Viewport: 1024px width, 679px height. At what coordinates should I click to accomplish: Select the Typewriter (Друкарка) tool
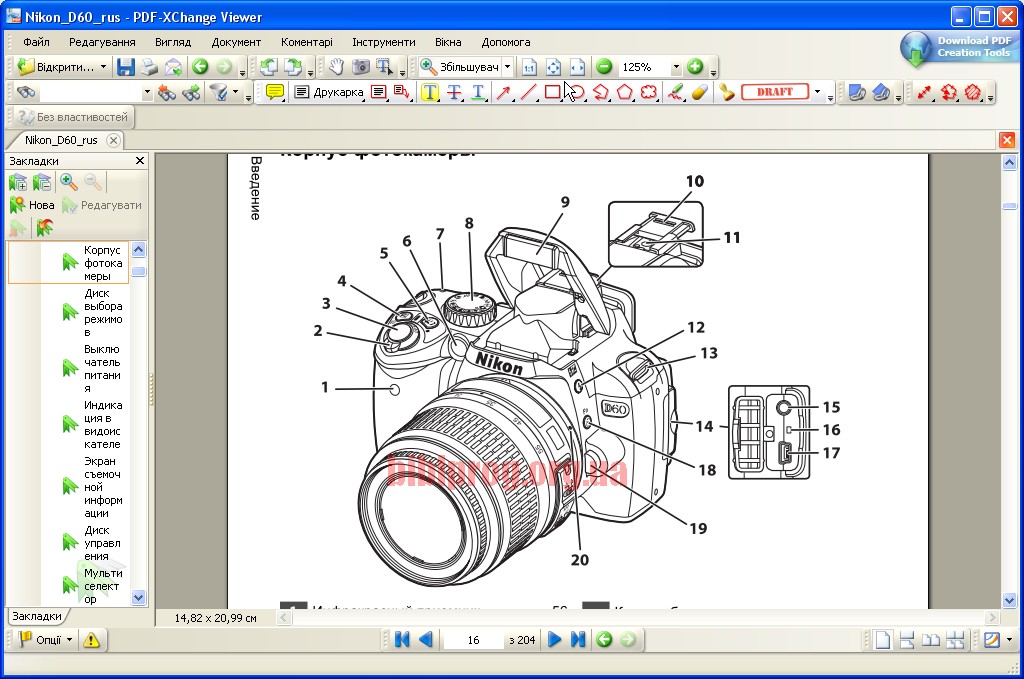[328, 92]
